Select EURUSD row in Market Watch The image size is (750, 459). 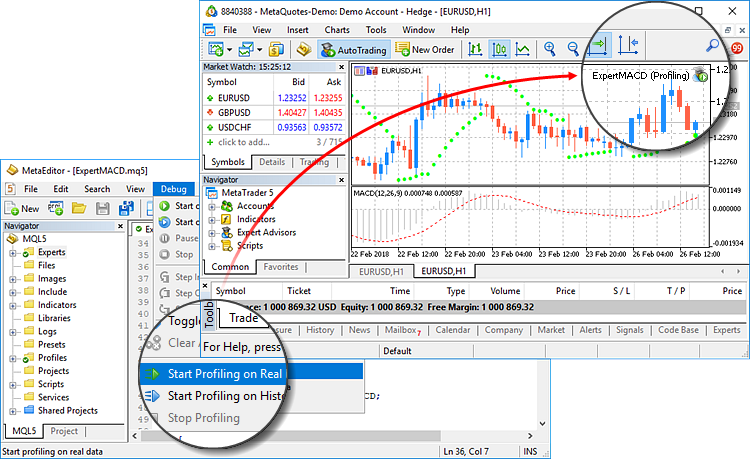coord(275,98)
